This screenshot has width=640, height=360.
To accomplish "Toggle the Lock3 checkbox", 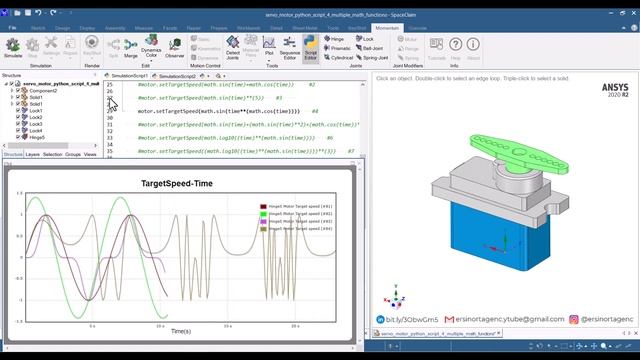I will click(18, 124).
